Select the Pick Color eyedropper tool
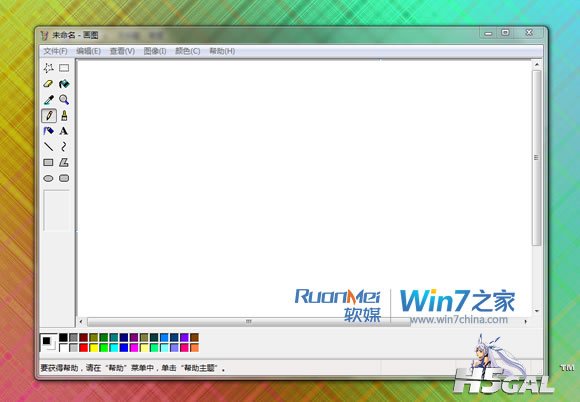 point(48,100)
